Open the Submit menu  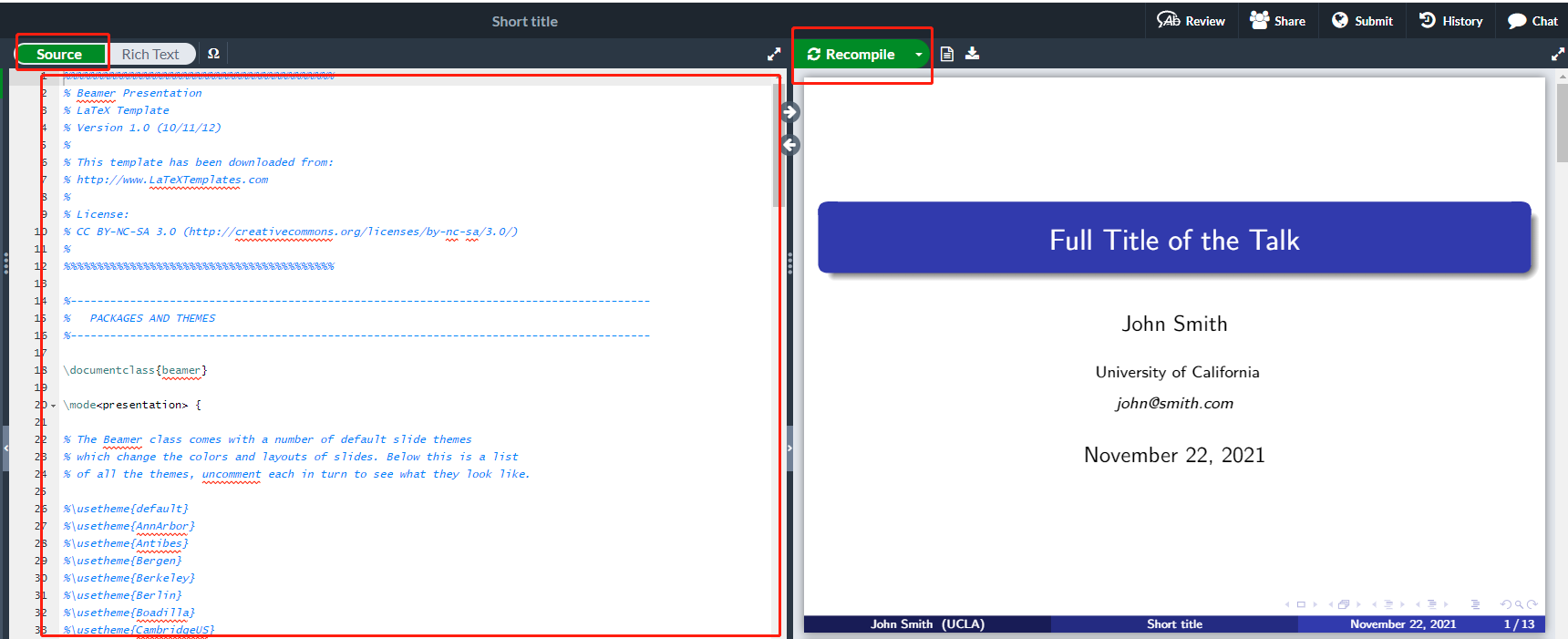1362,21
